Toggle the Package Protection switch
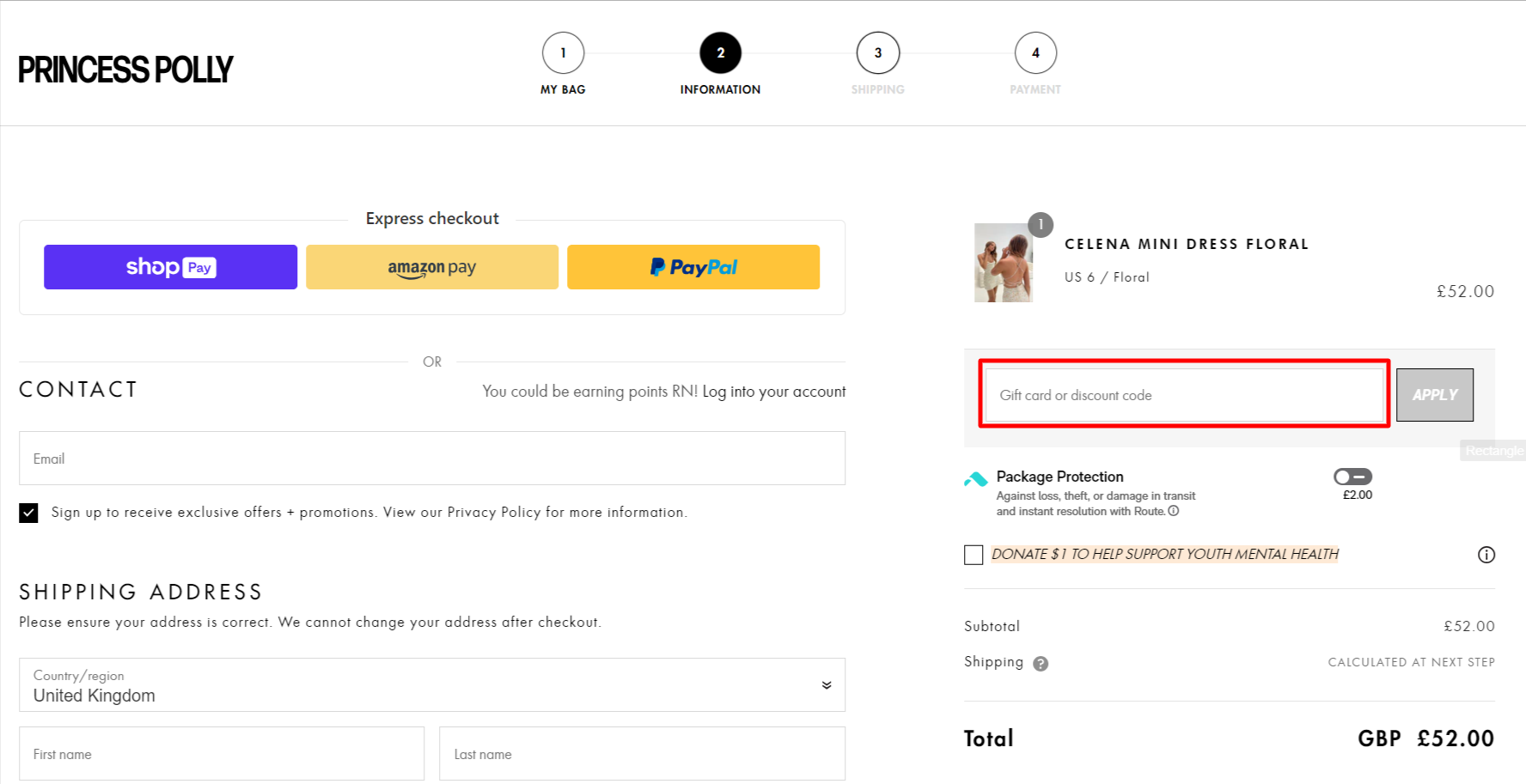This screenshot has height=784, width=1526. click(x=1352, y=477)
